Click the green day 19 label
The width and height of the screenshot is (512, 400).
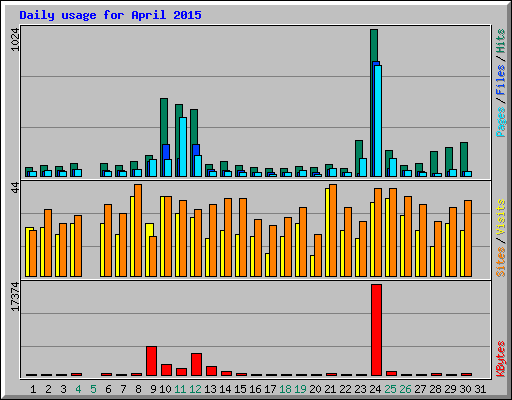[300, 389]
